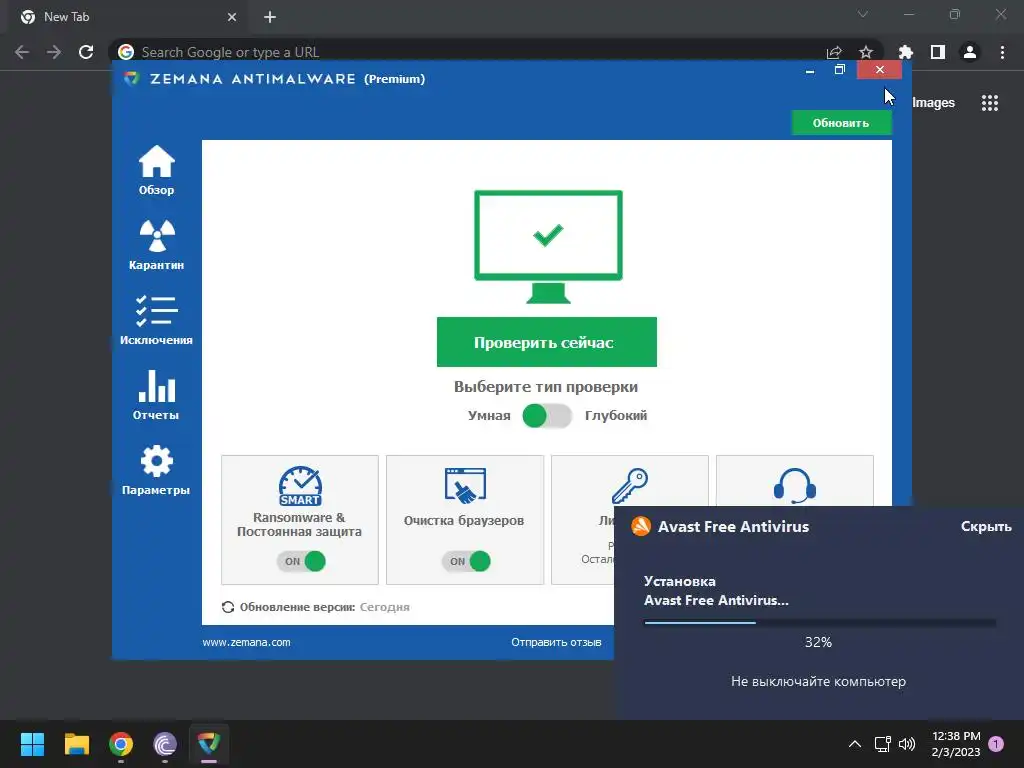1024x768 pixels.
Task: Click Проверить сейчас scan button
Action: 547,342
